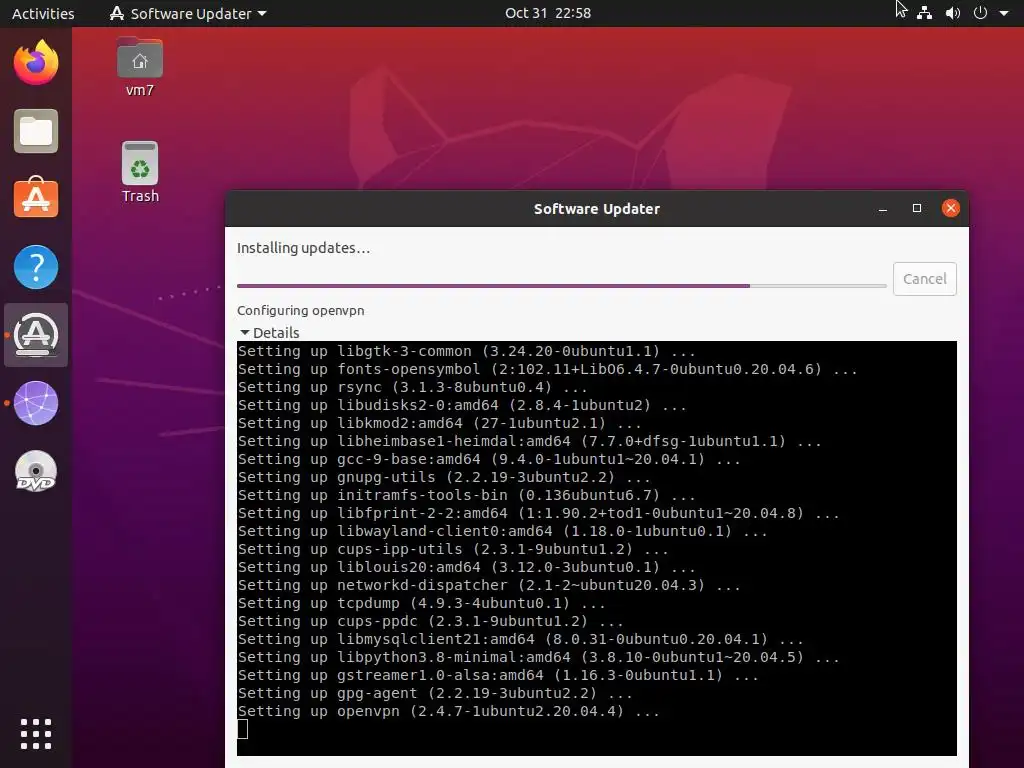Click the installation progress bar
Image resolution: width=1024 pixels, height=768 pixels.
tap(562, 285)
